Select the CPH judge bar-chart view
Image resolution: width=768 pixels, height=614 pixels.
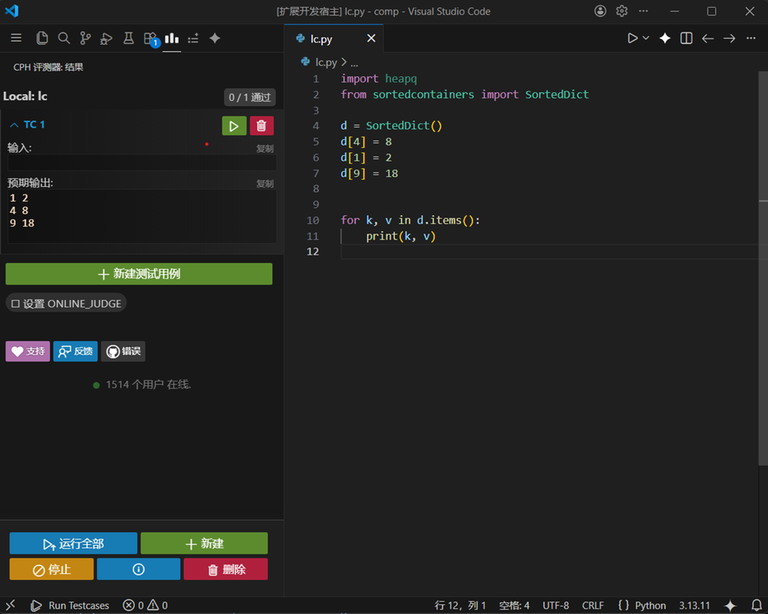[x=171, y=38]
